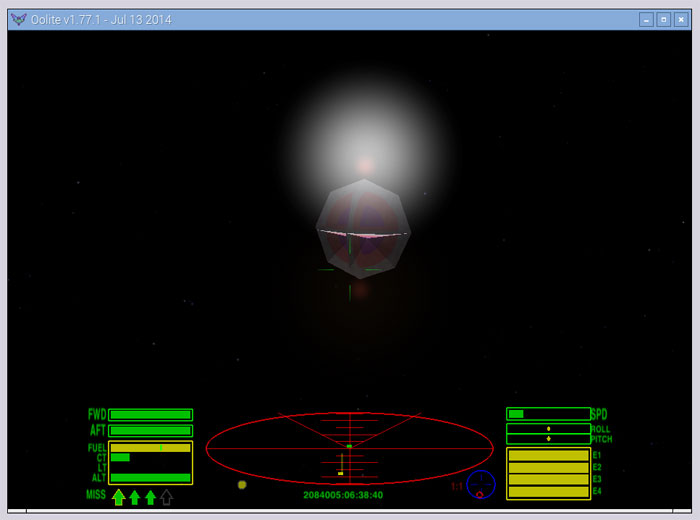Viewport: 700px width, 520px height.
Task: Minimize the Oolite window
Action: [646, 20]
